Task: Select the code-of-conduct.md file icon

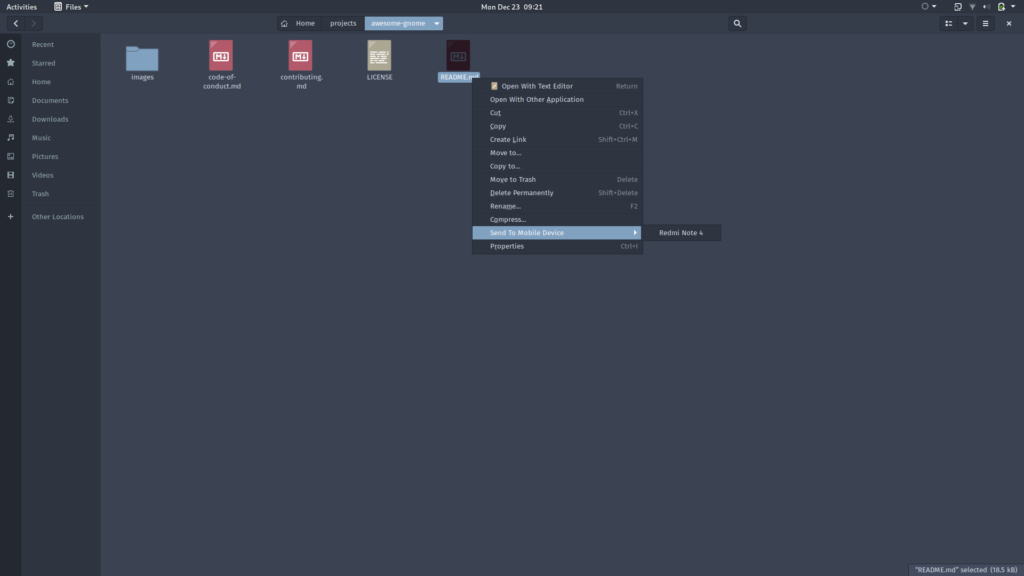Action: 221,55
